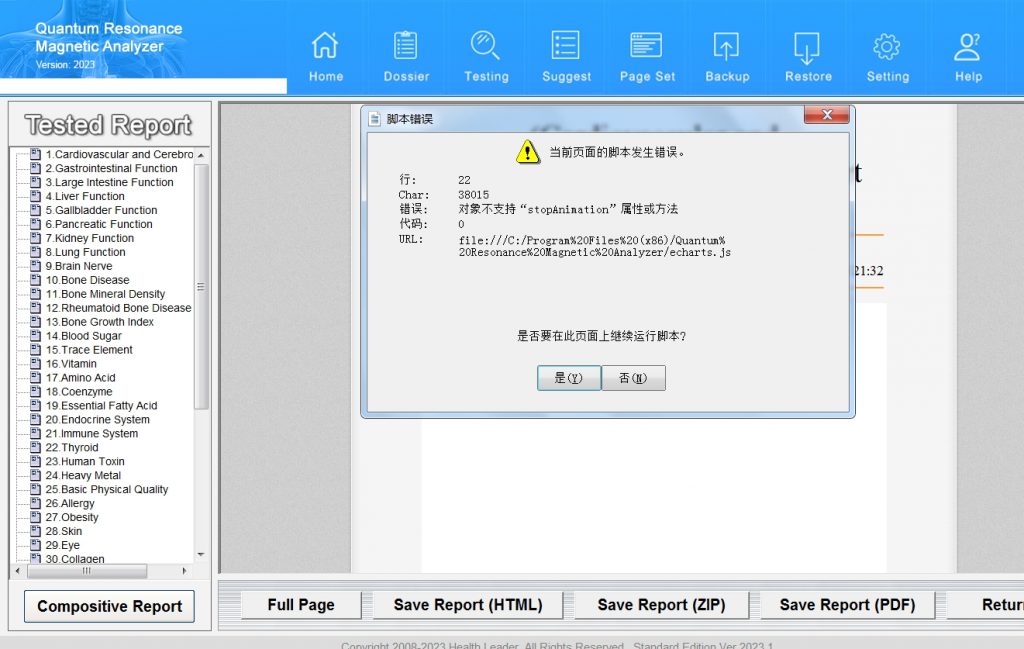
Task: Select 21.Immune System report
Action: coord(91,434)
